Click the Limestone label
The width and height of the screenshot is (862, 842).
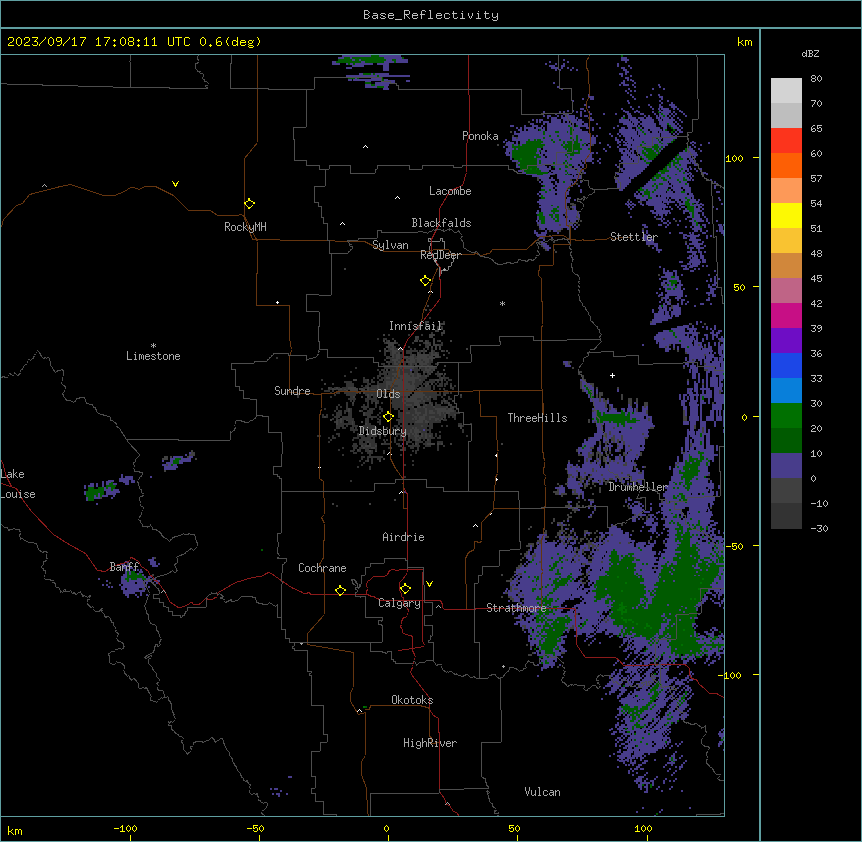(153, 356)
